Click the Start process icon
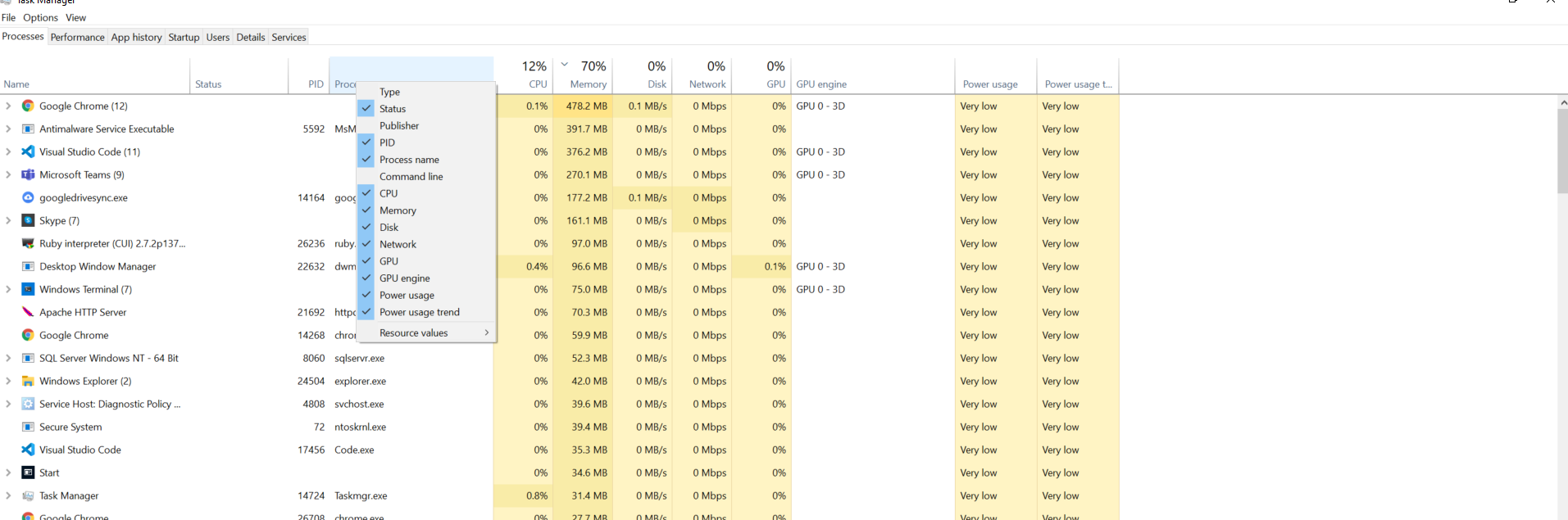The height and width of the screenshot is (520, 1568). point(28,473)
